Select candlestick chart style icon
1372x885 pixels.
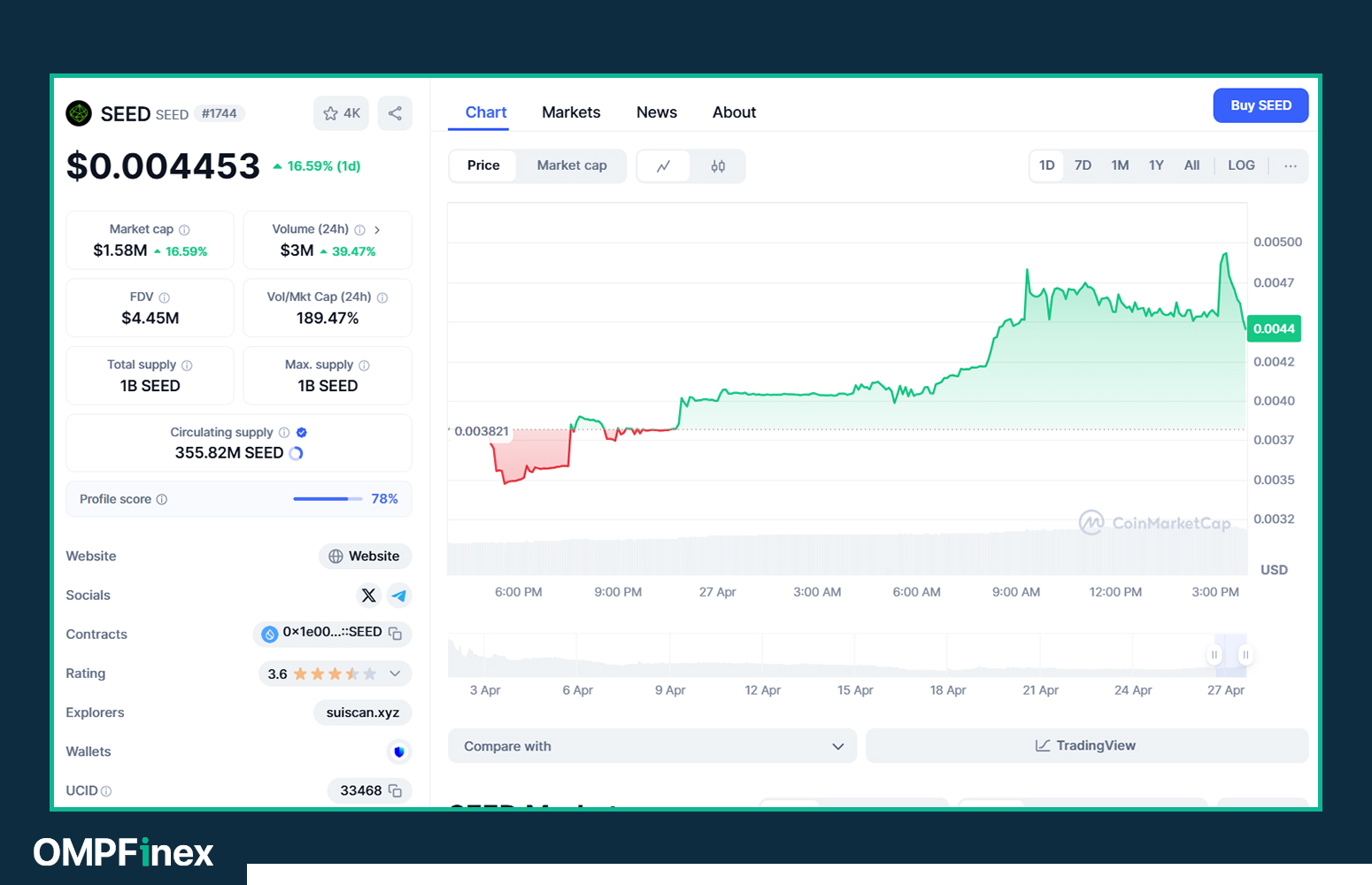click(718, 165)
